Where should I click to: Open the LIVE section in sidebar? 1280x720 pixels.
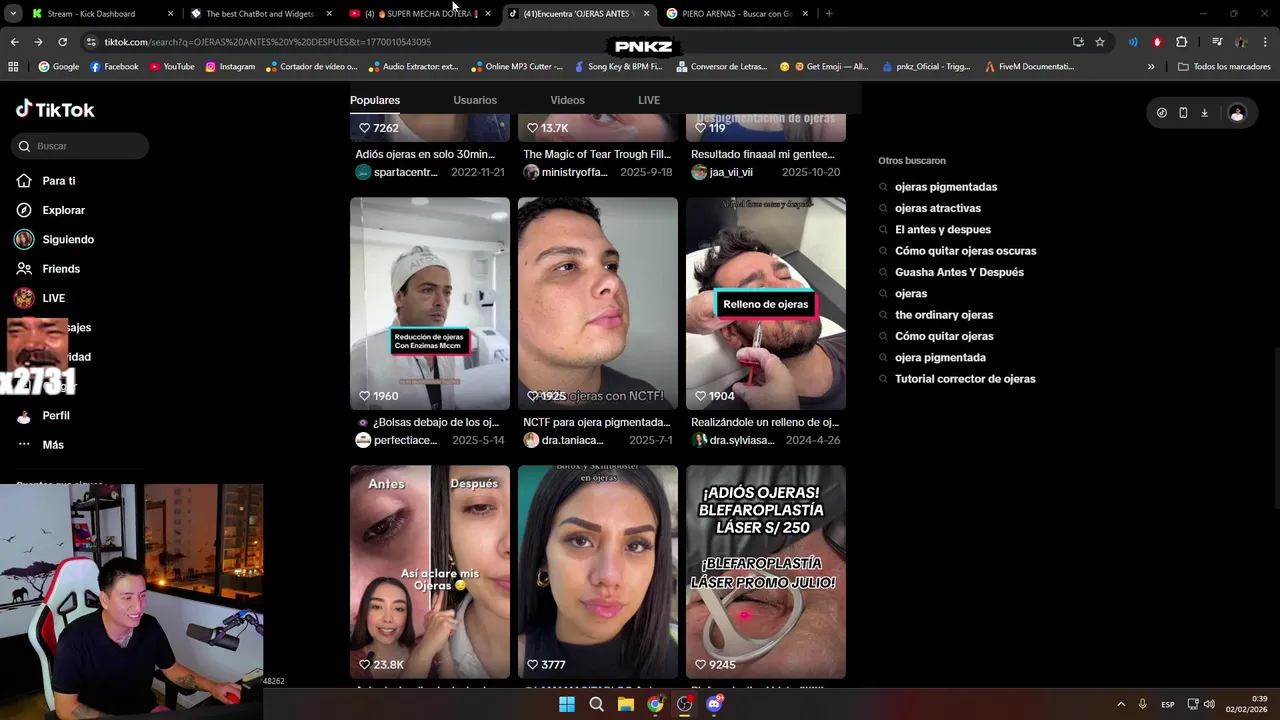tap(40, 298)
